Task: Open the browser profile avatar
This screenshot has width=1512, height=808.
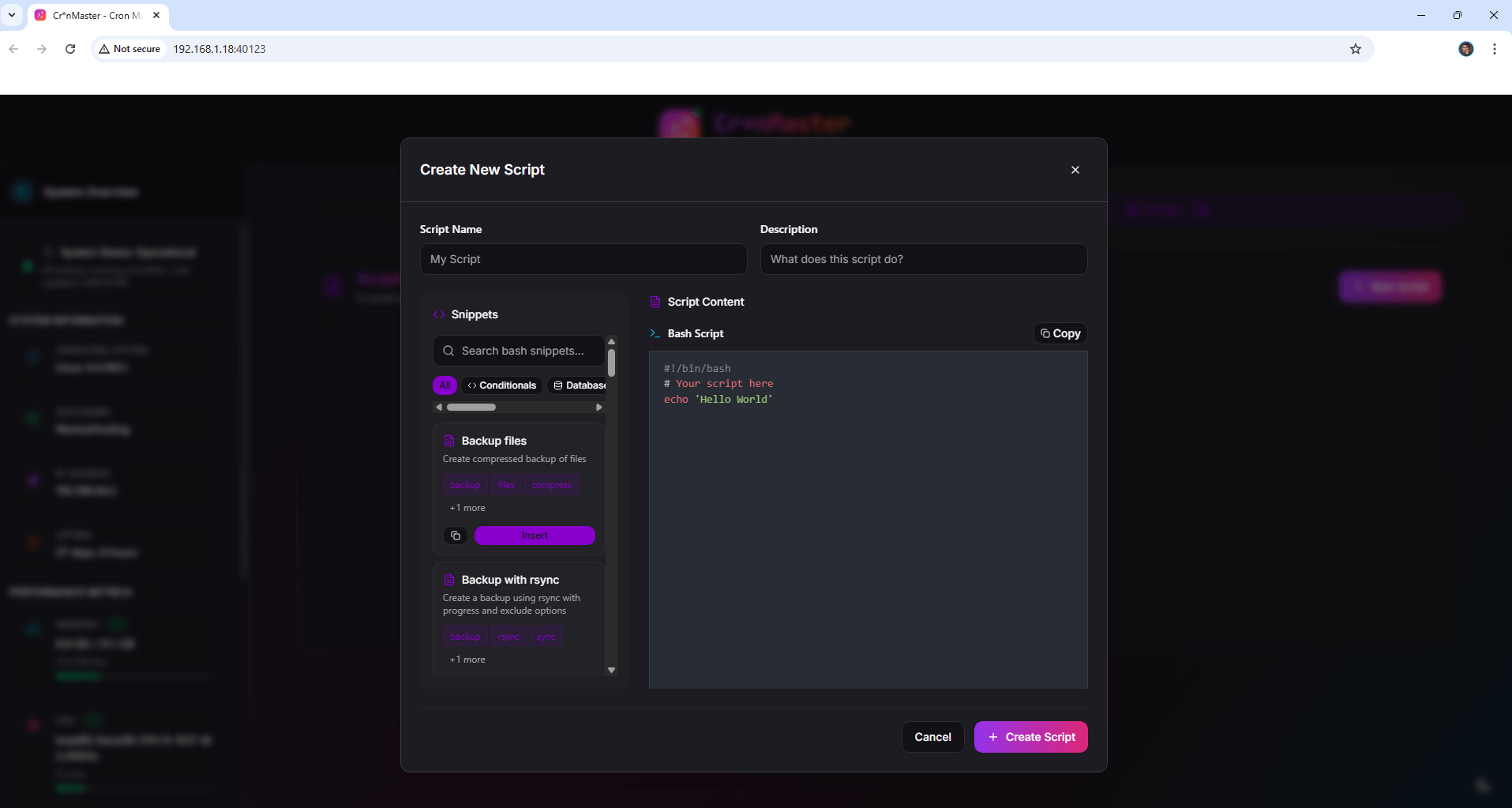Action: tap(1466, 49)
